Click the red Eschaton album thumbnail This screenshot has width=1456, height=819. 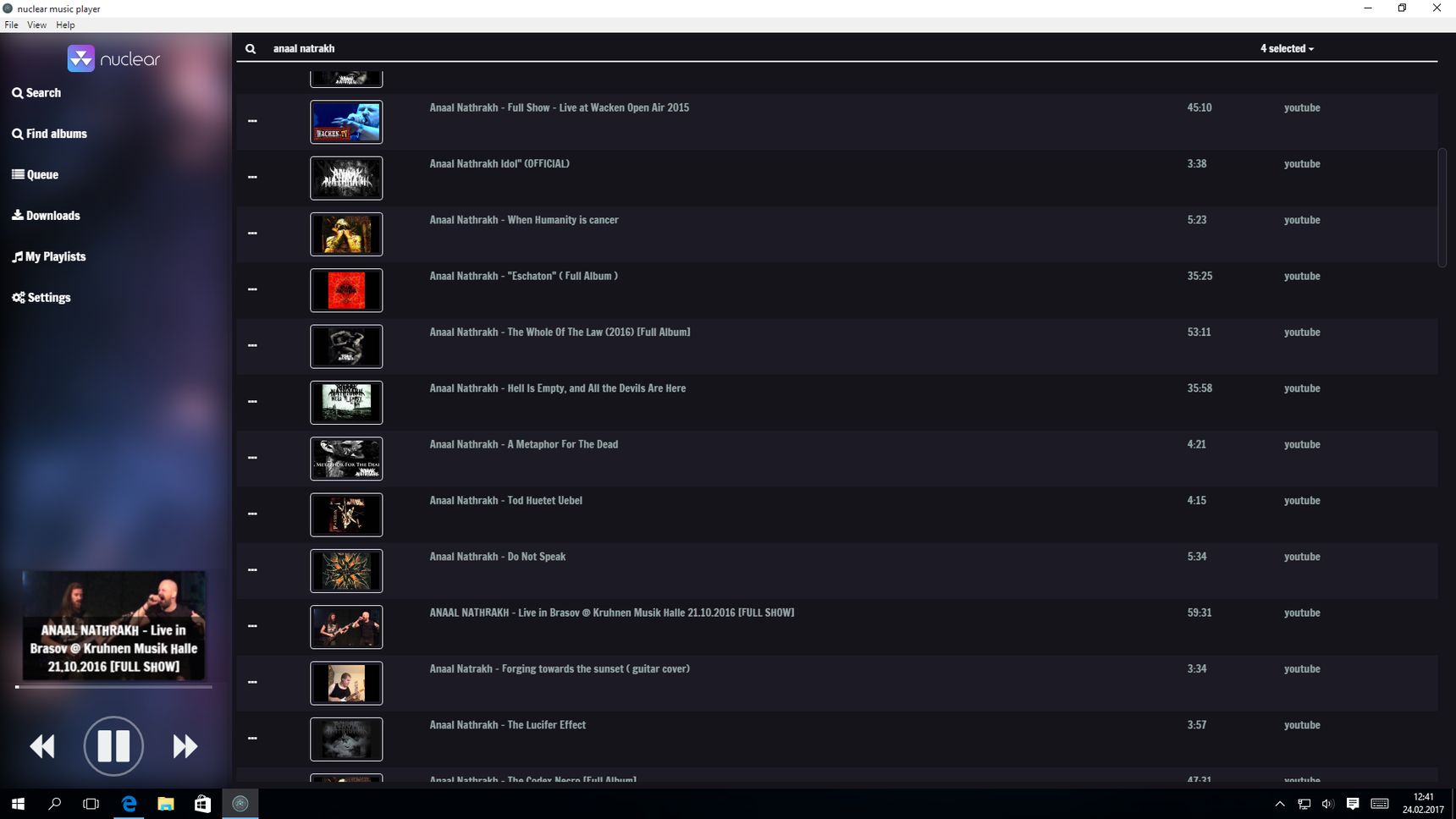[346, 290]
